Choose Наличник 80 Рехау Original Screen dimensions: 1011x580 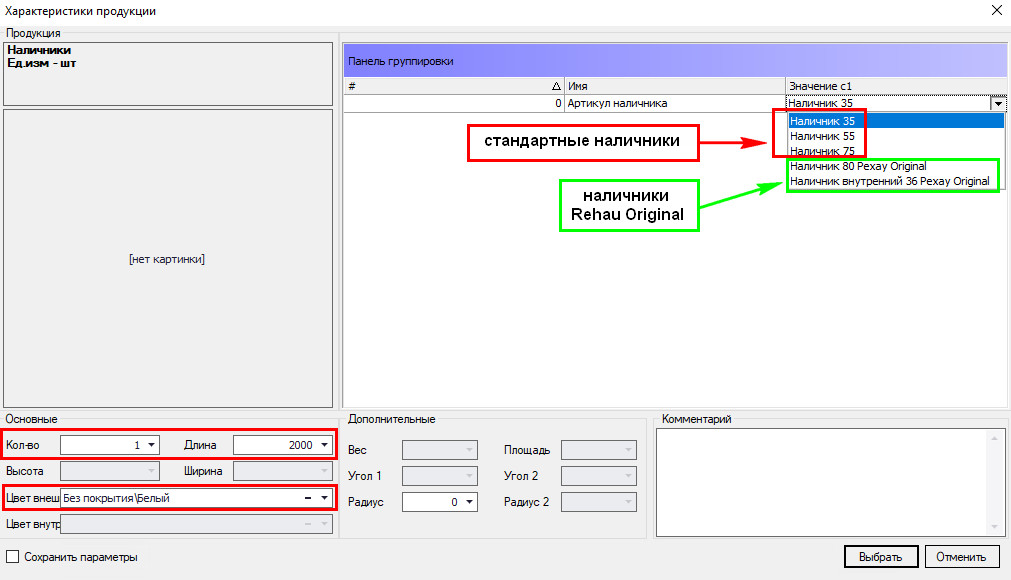click(x=896, y=166)
